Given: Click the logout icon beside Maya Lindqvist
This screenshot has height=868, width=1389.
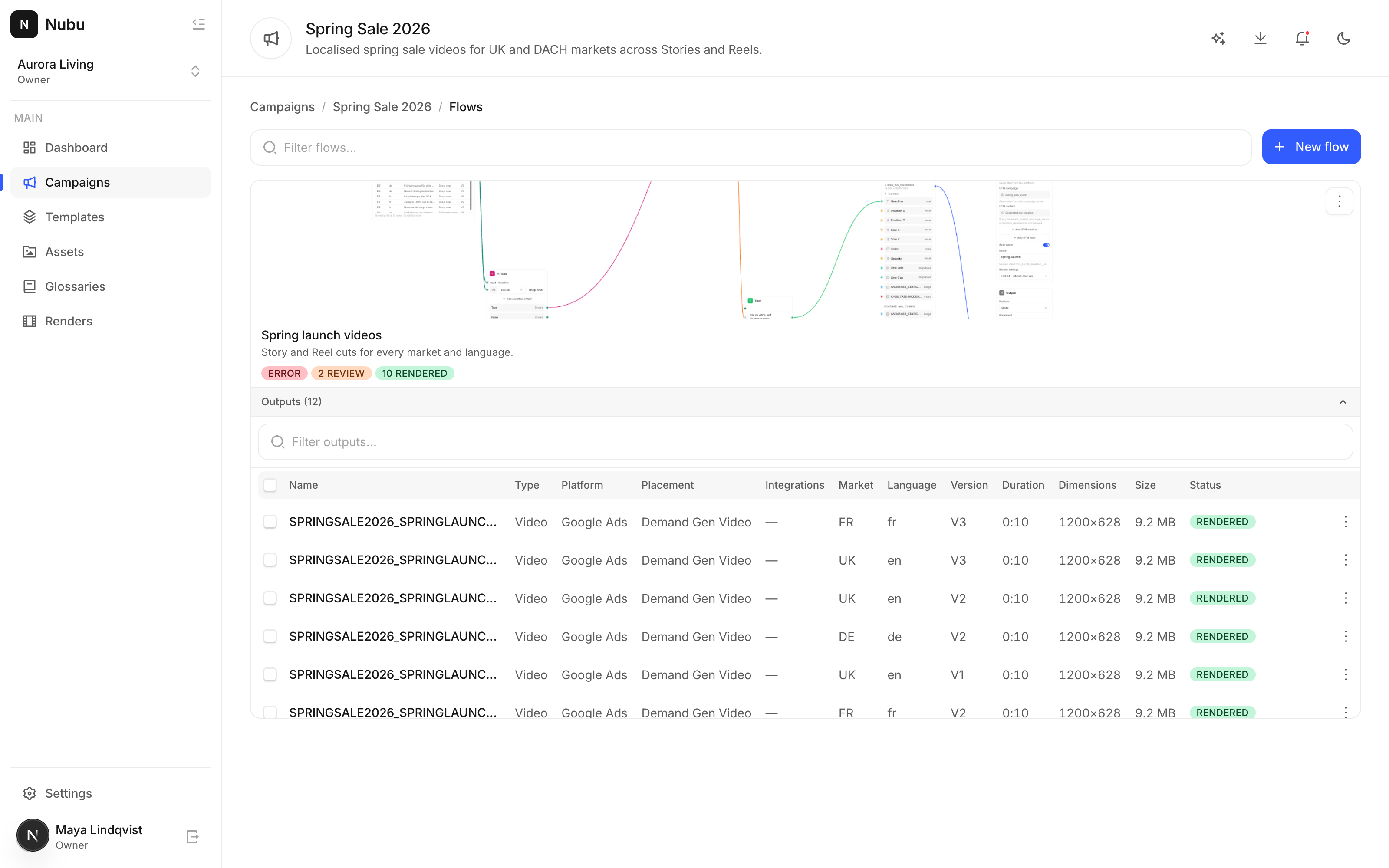Looking at the screenshot, I should tap(192, 837).
